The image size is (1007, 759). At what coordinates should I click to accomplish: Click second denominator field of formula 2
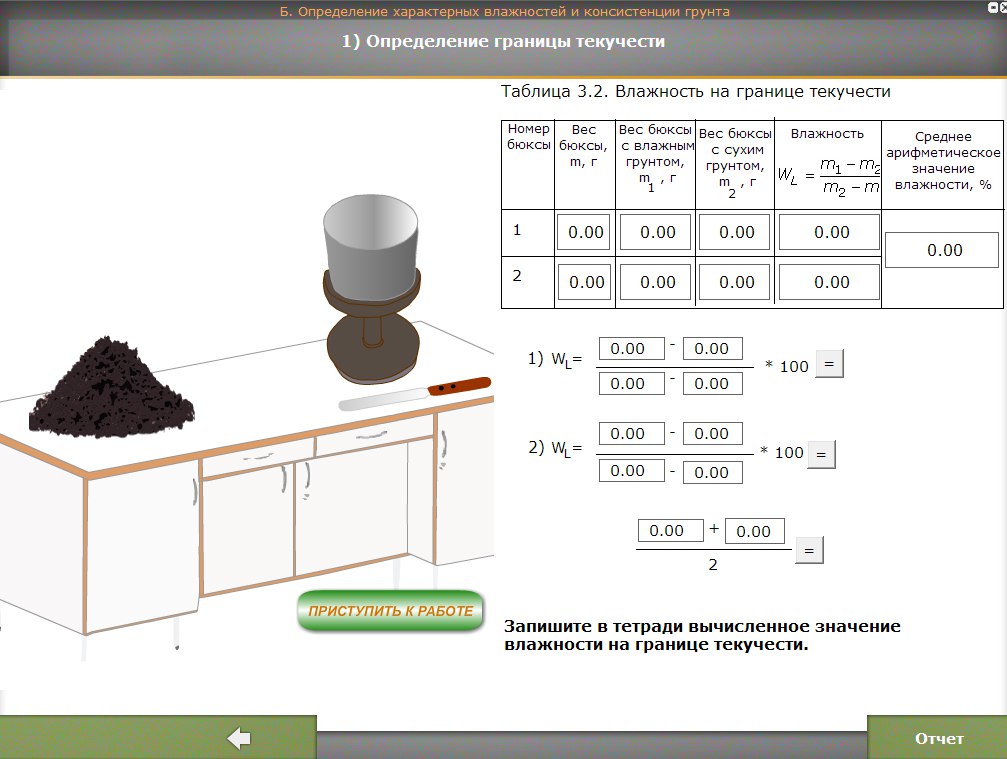tap(712, 472)
